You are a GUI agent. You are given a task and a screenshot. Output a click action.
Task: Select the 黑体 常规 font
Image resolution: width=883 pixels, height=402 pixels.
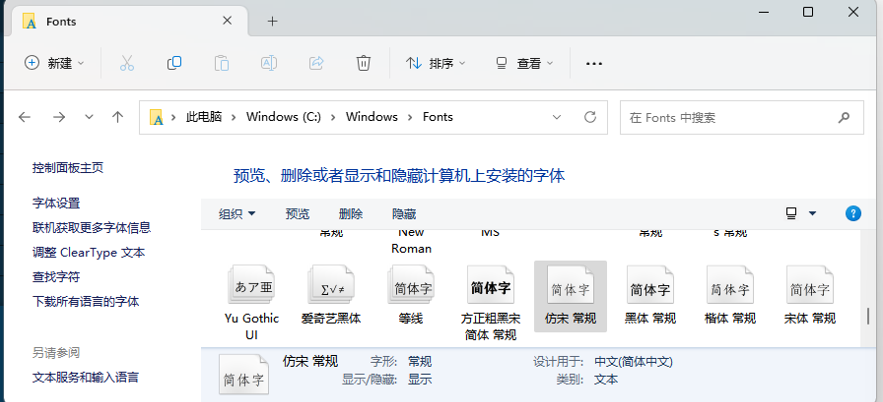(x=650, y=296)
